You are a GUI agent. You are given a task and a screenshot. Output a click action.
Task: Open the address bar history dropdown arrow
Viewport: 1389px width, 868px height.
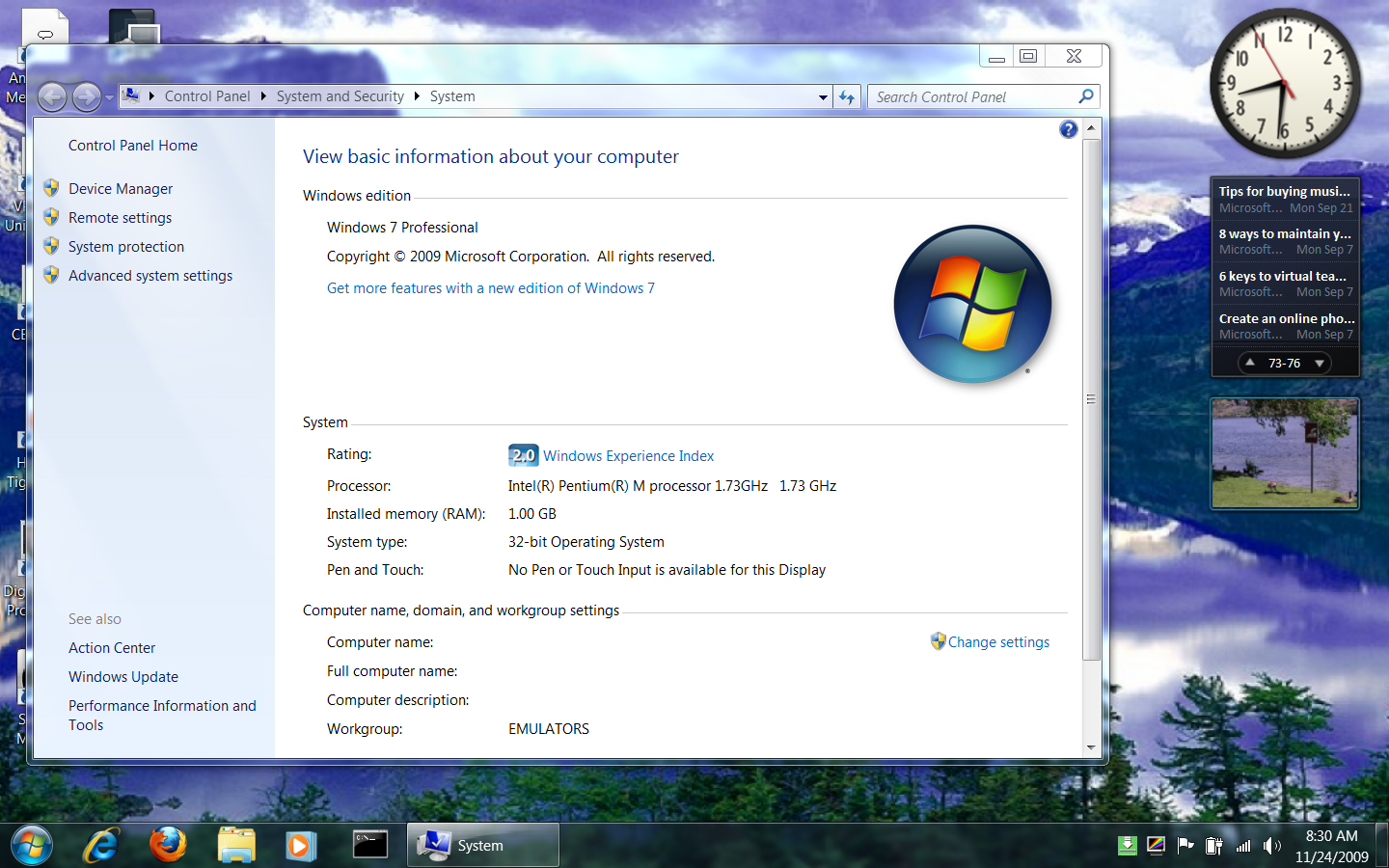tap(823, 96)
